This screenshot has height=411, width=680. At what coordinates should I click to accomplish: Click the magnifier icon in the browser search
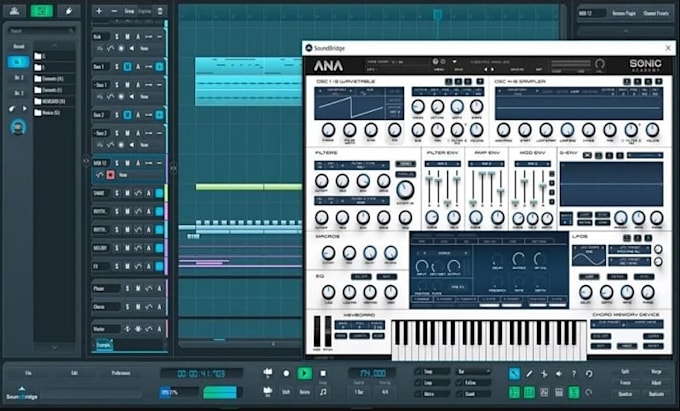(71, 31)
